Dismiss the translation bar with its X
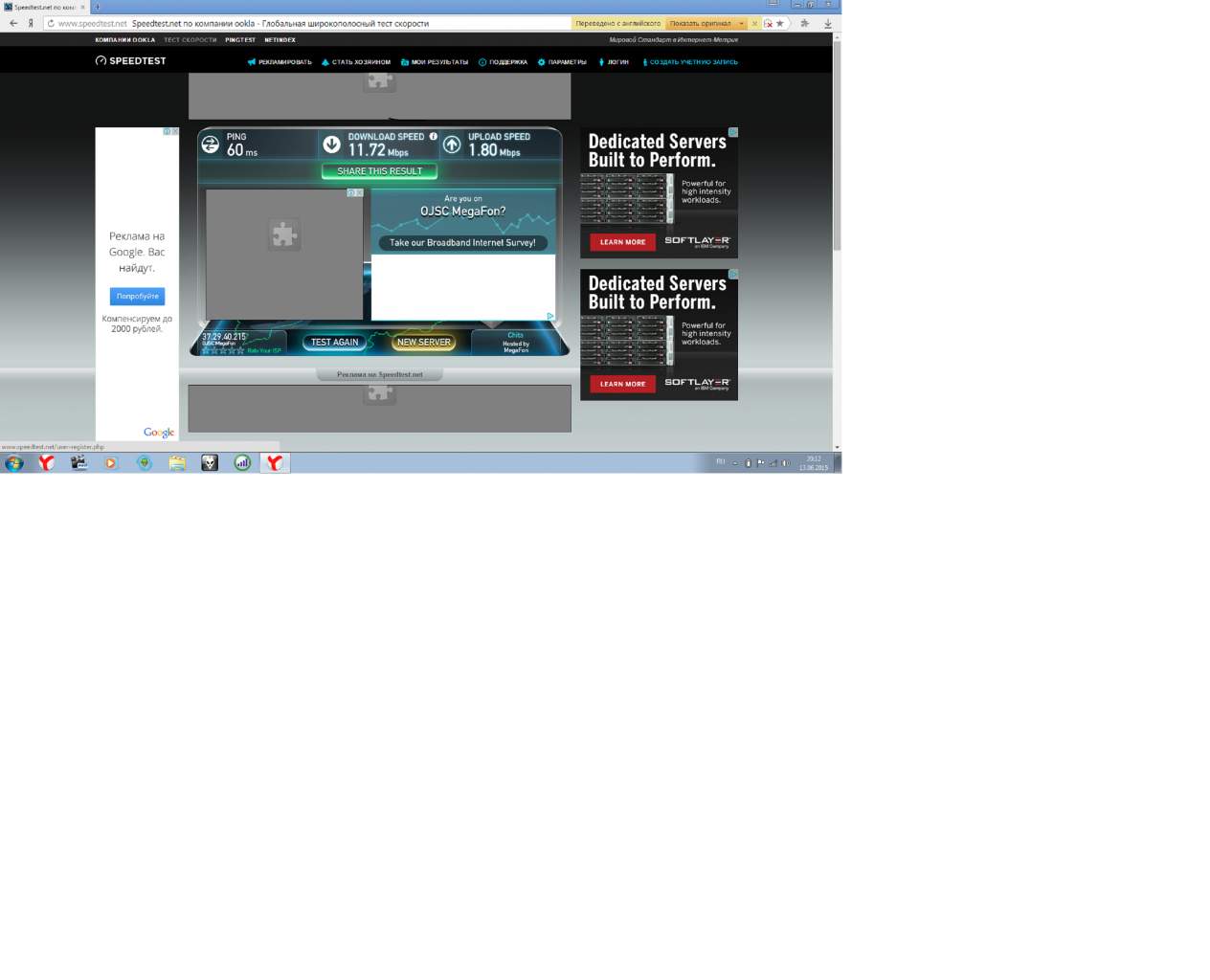This screenshot has width=1210, height=980. coord(755,23)
